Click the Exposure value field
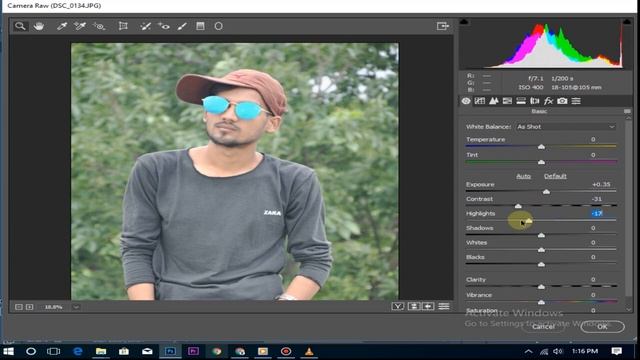640x360 pixels. point(601,184)
